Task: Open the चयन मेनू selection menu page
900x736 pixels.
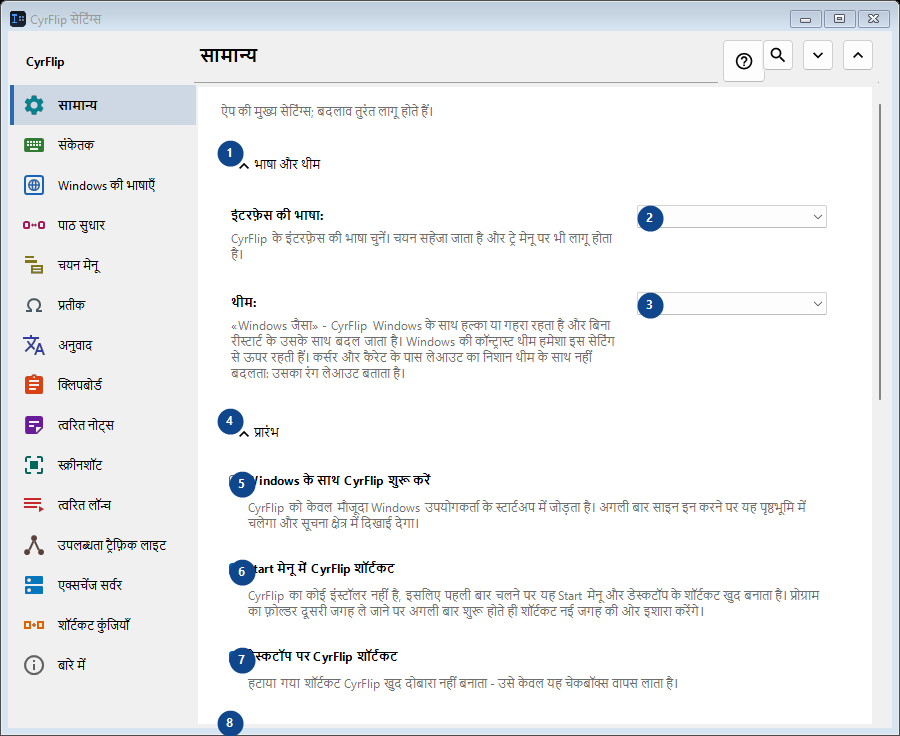Action: click(x=103, y=265)
